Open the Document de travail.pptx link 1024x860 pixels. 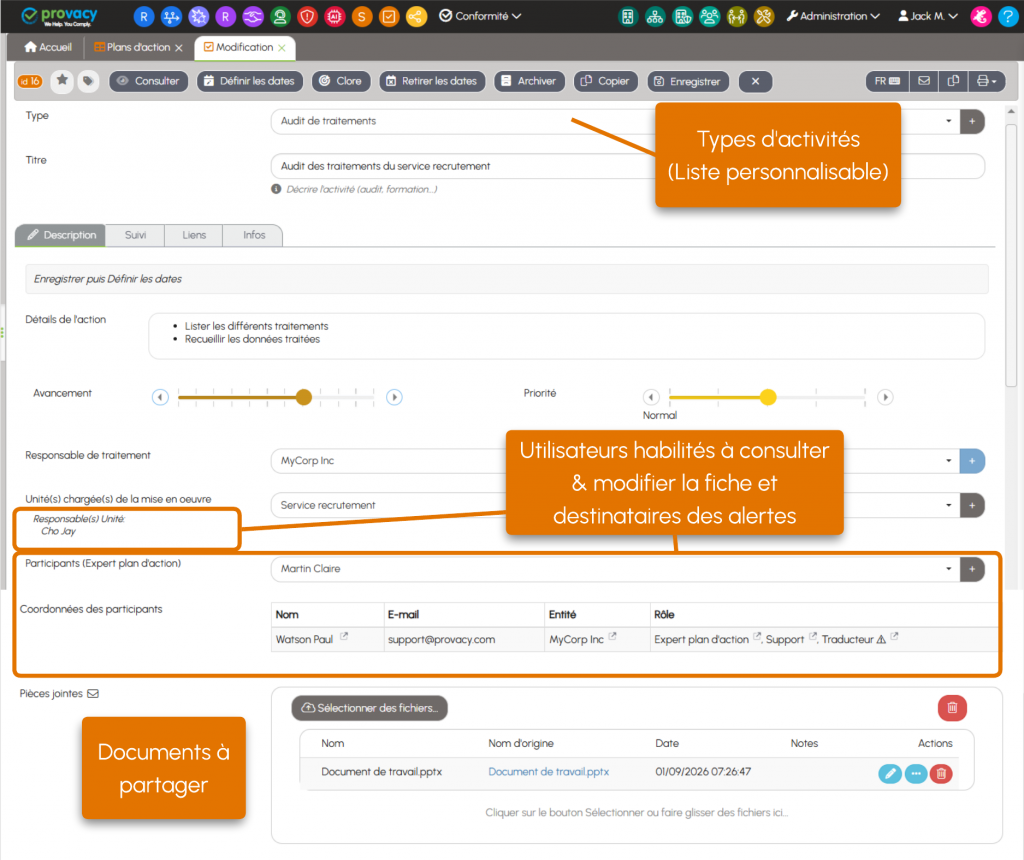pyautogui.click(x=549, y=772)
